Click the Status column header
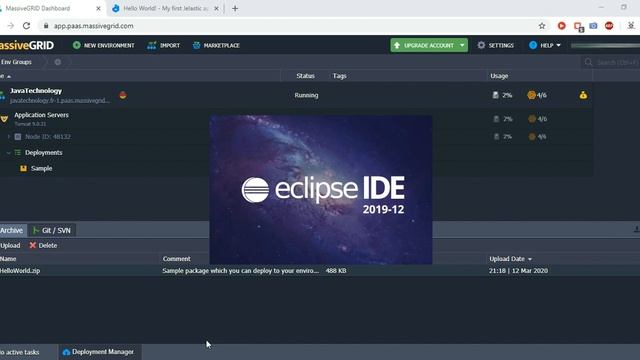 (x=305, y=76)
